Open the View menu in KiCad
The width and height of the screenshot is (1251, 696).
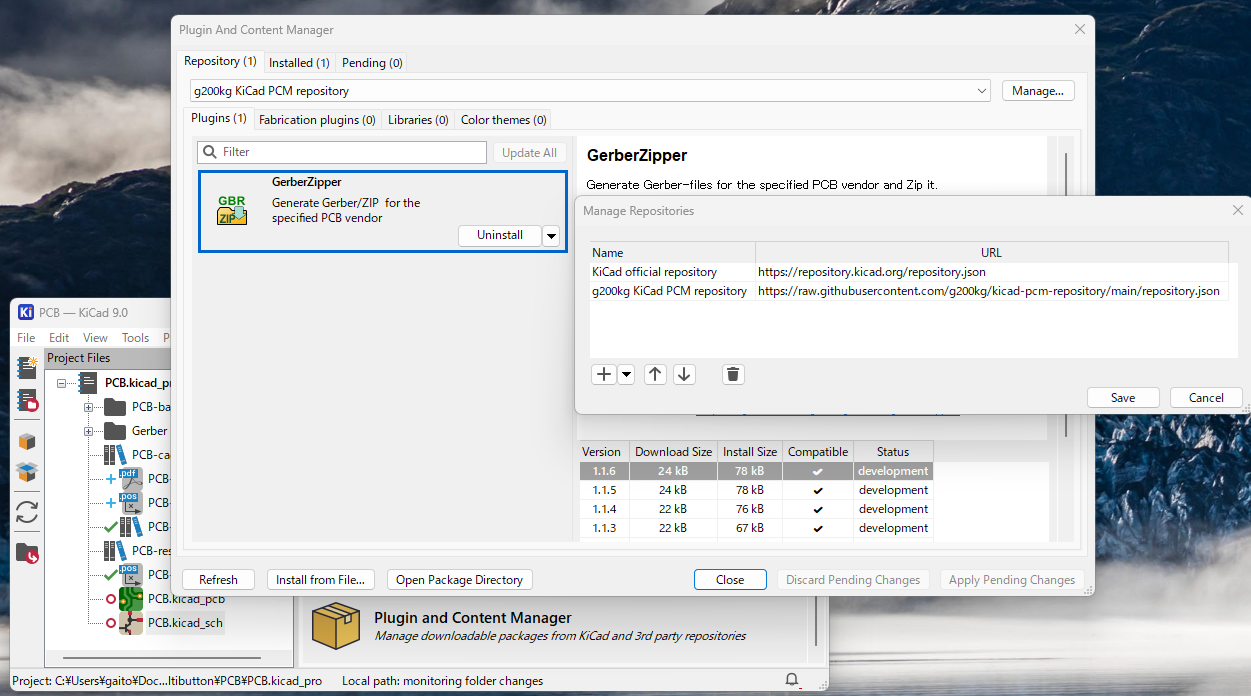pyautogui.click(x=95, y=338)
